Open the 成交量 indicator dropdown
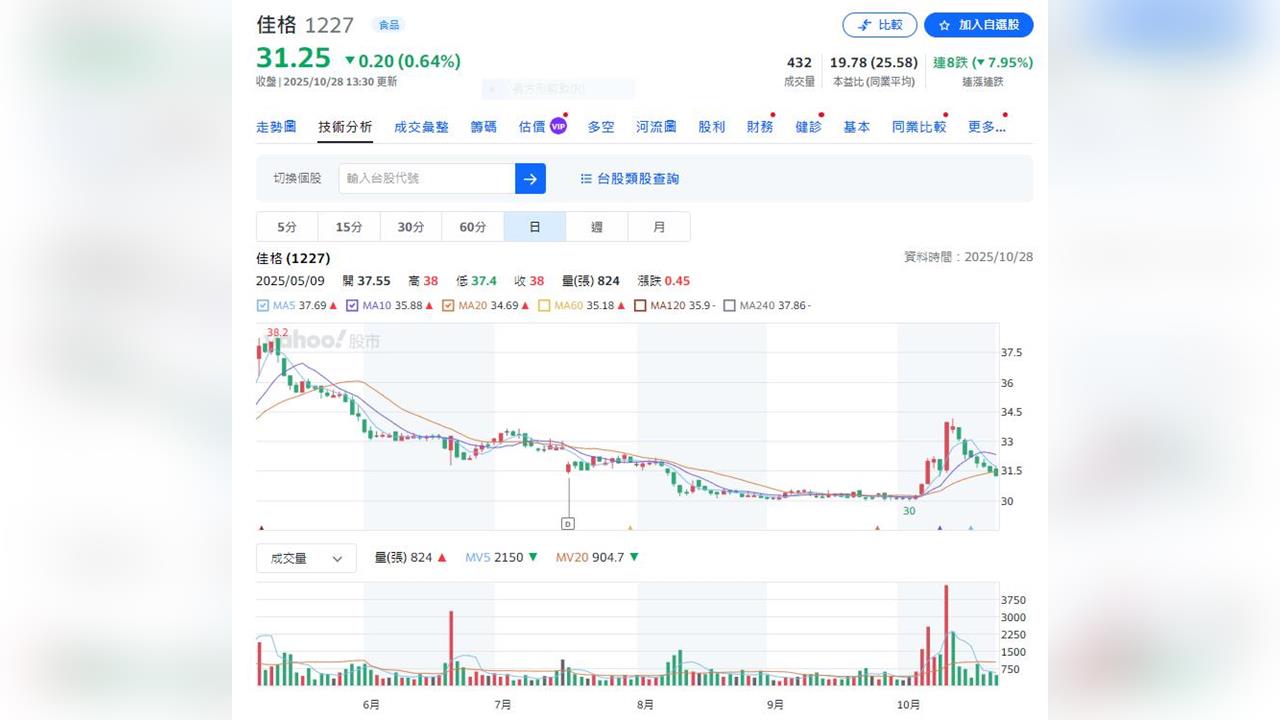 click(305, 558)
